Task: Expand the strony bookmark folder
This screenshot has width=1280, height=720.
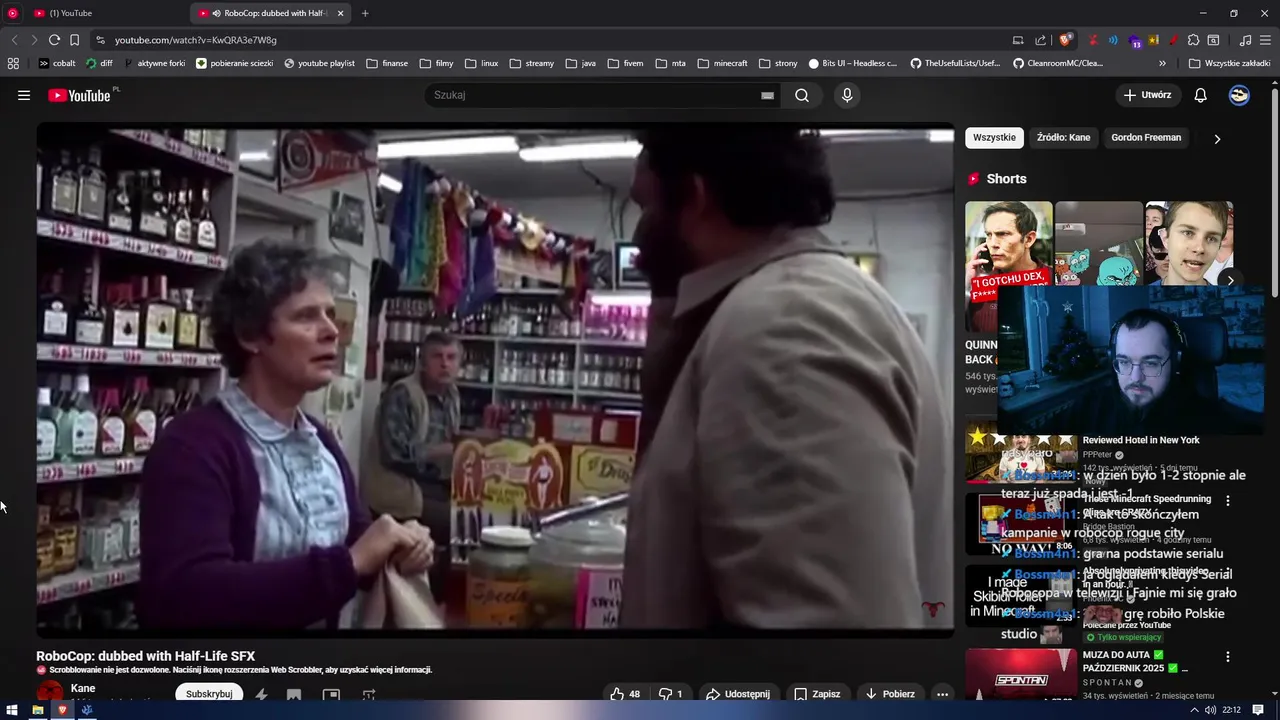Action: 778,63
